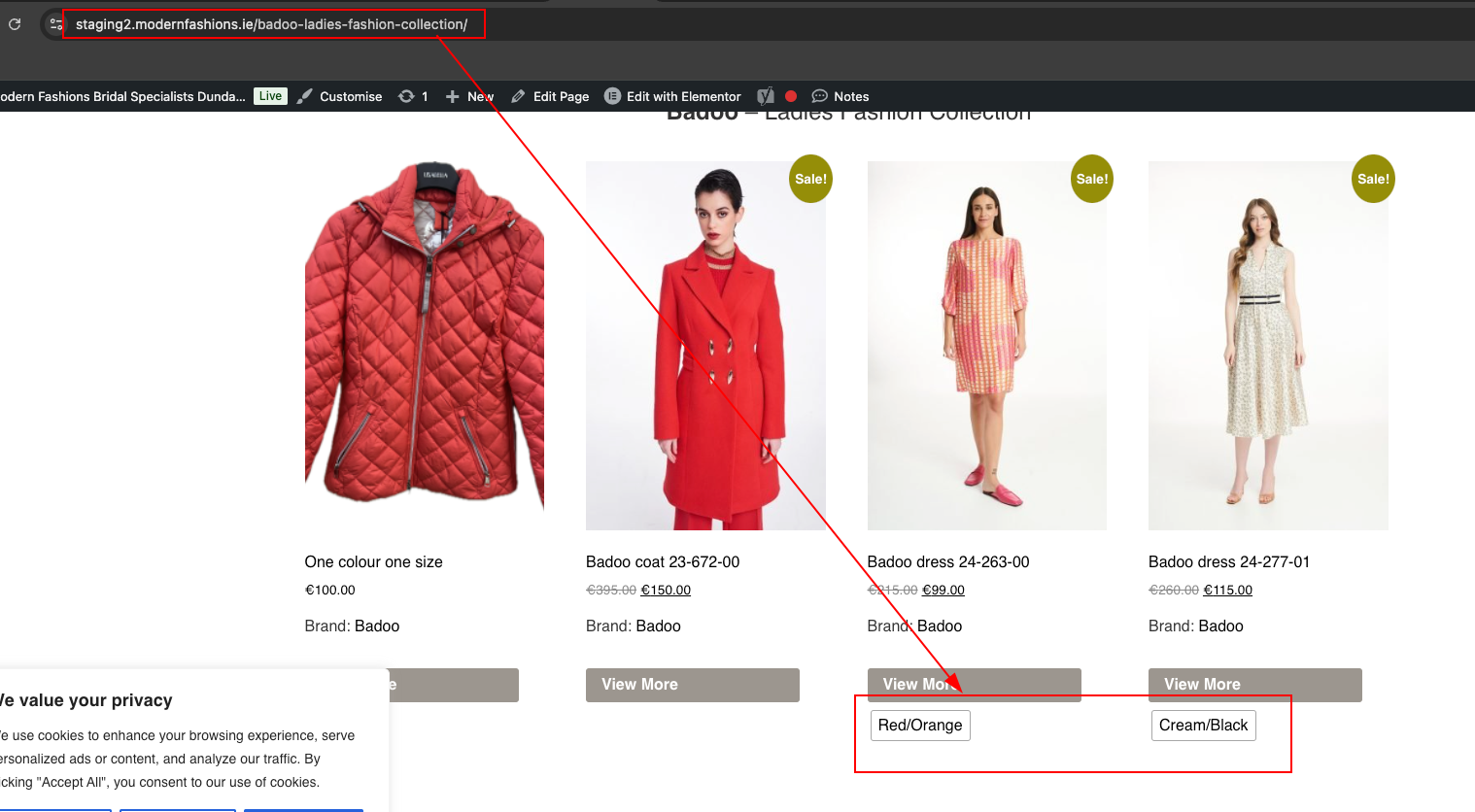
Task: Open Edit with Elementor
Action: pyautogui.click(x=683, y=96)
